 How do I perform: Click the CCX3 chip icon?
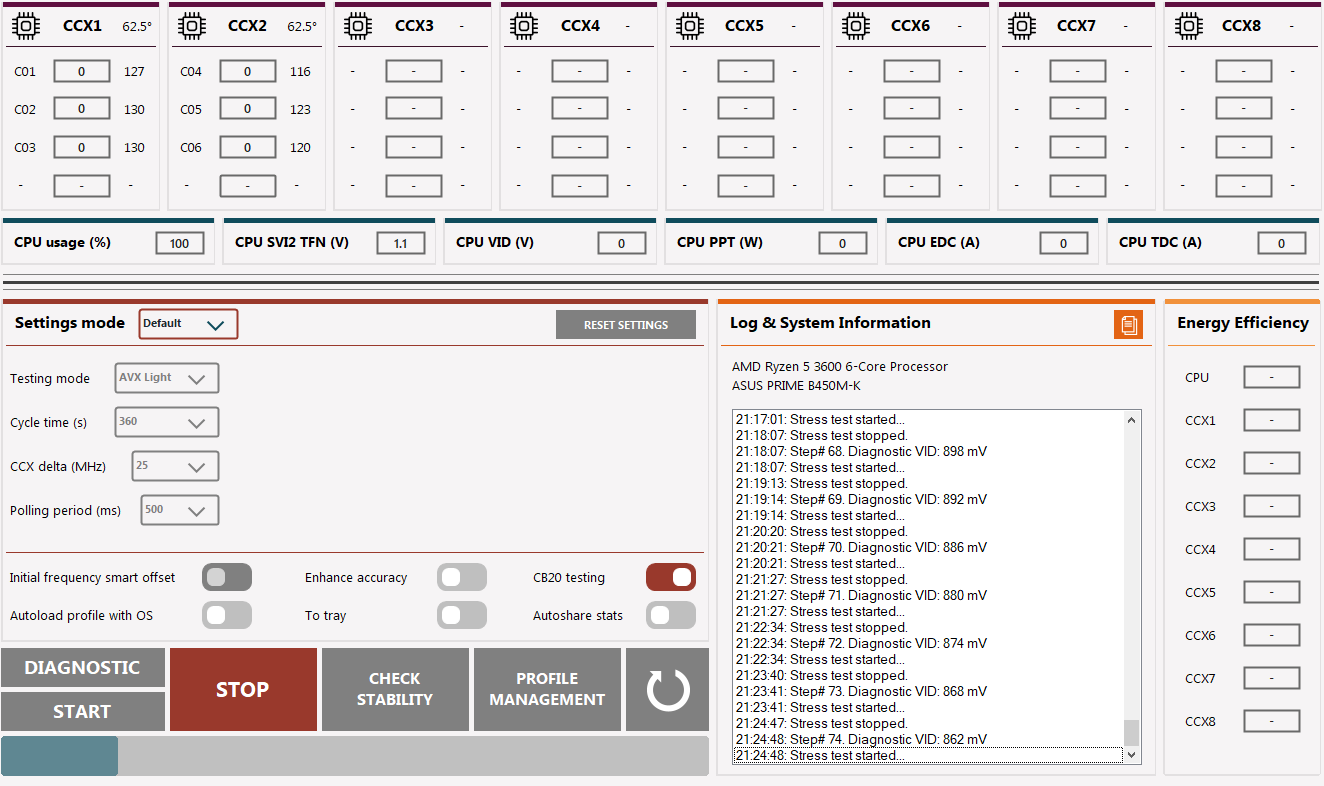click(x=356, y=25)
